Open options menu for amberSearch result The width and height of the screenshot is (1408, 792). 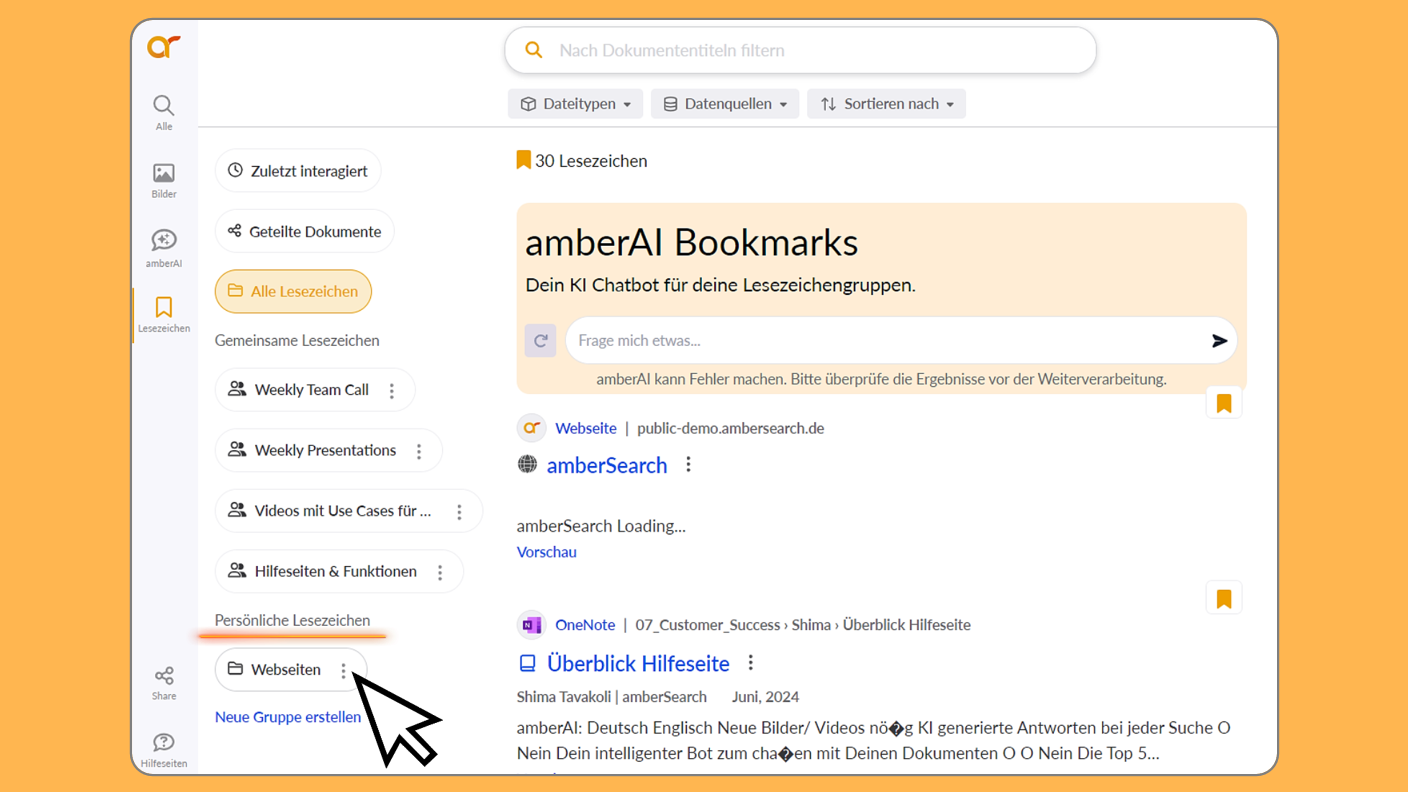tap(688, 465)
